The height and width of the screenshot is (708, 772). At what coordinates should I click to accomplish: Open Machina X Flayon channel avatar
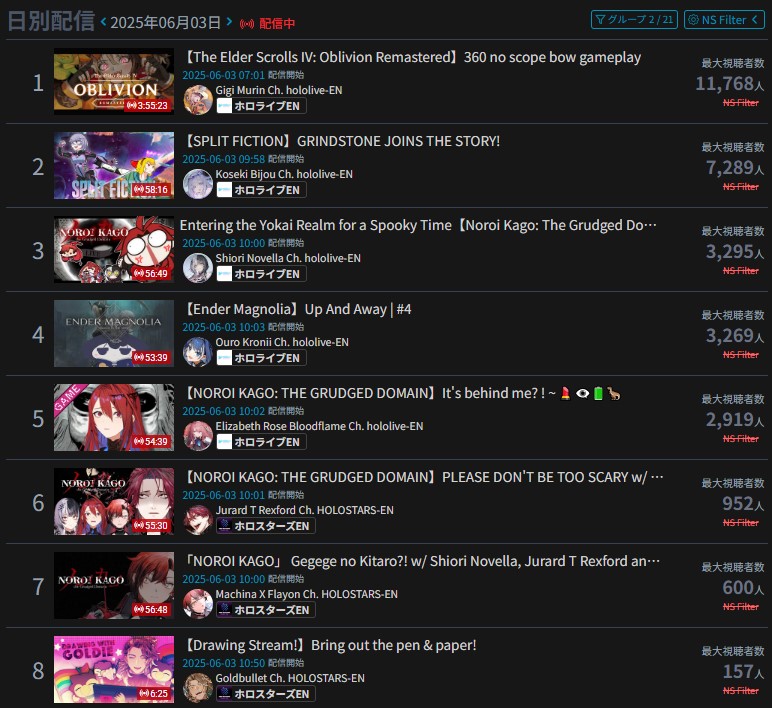(x=198, y=604)
